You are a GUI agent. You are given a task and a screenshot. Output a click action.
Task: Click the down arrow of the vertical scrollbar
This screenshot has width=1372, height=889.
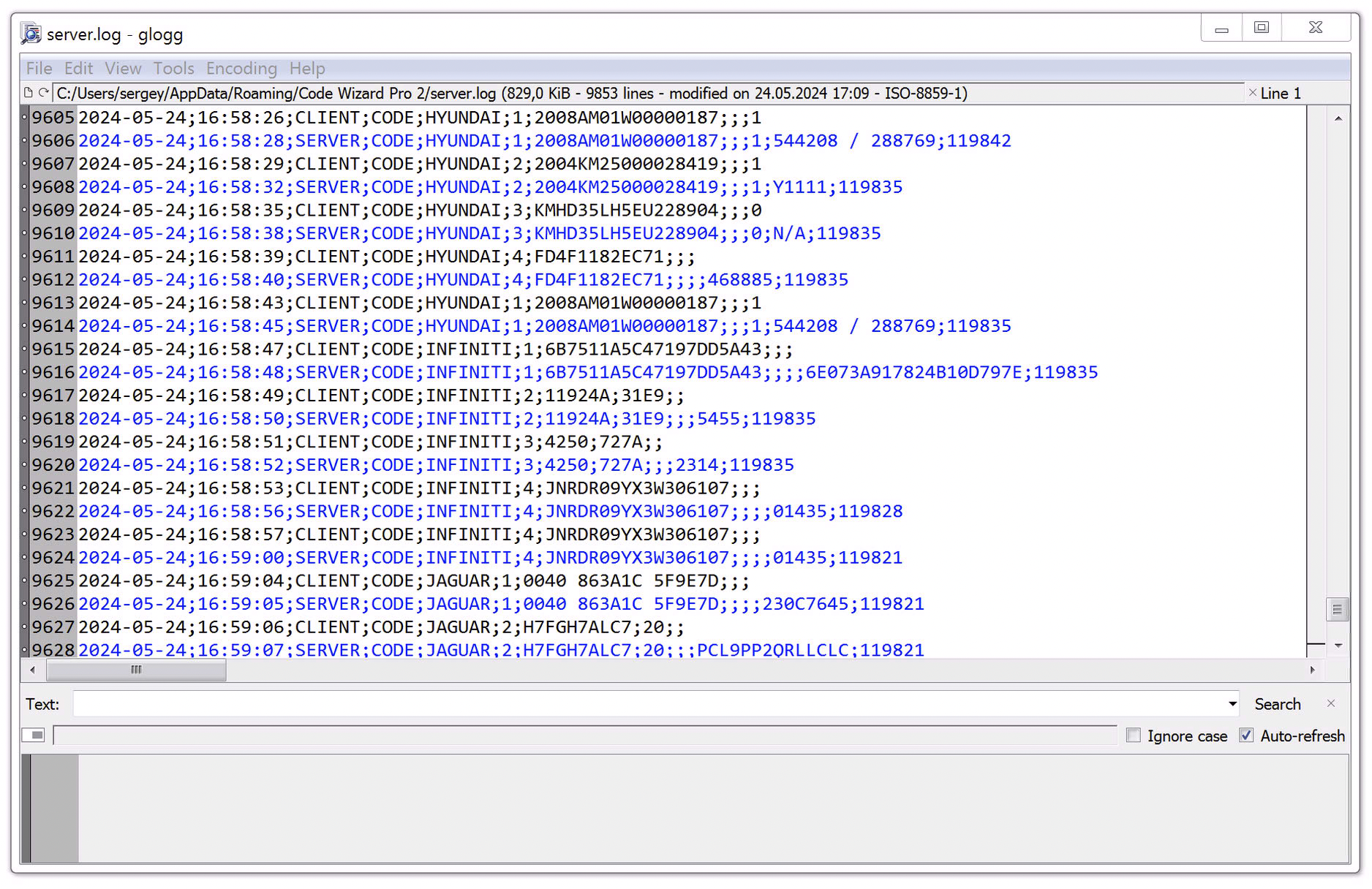(x=1339, y=646)
